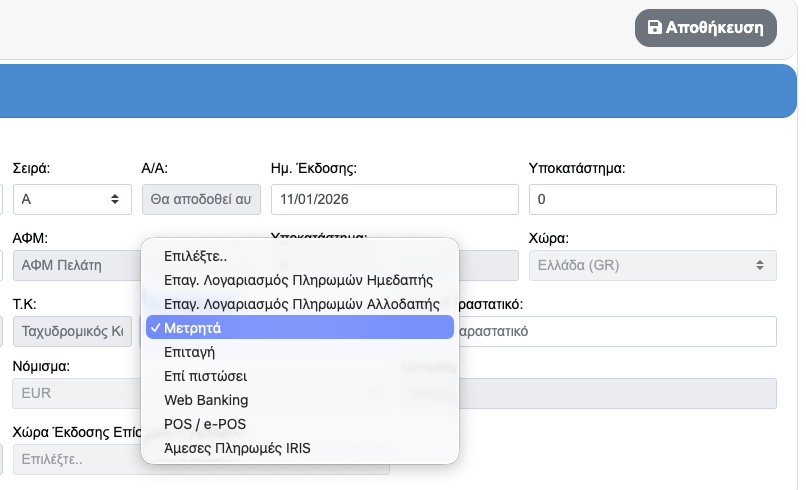Click the Ημ. Έκδοσης date field
806x490 pixels.
coord(394,199)
